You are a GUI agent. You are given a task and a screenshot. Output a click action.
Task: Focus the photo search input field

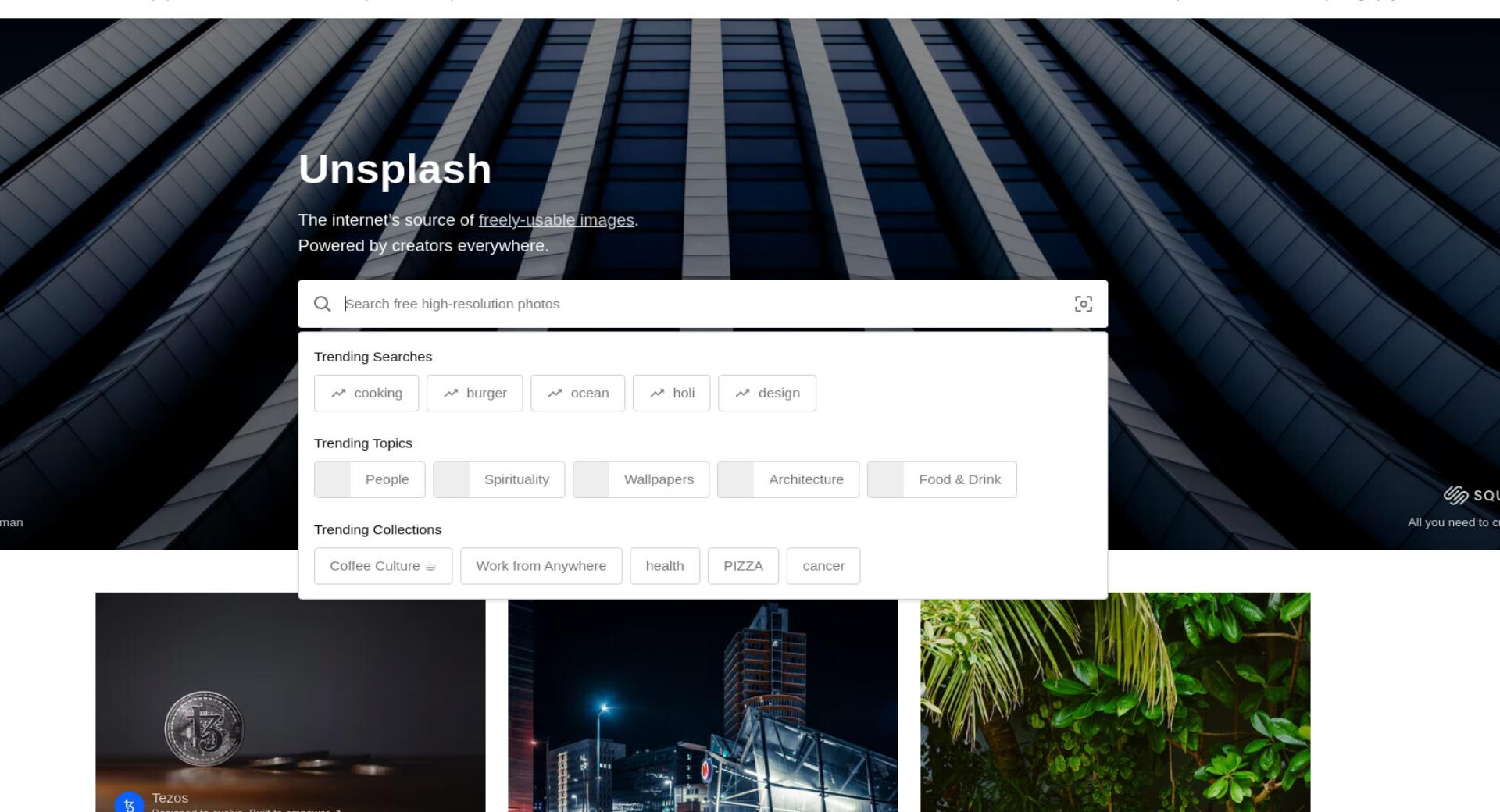[x=703, y=304]
